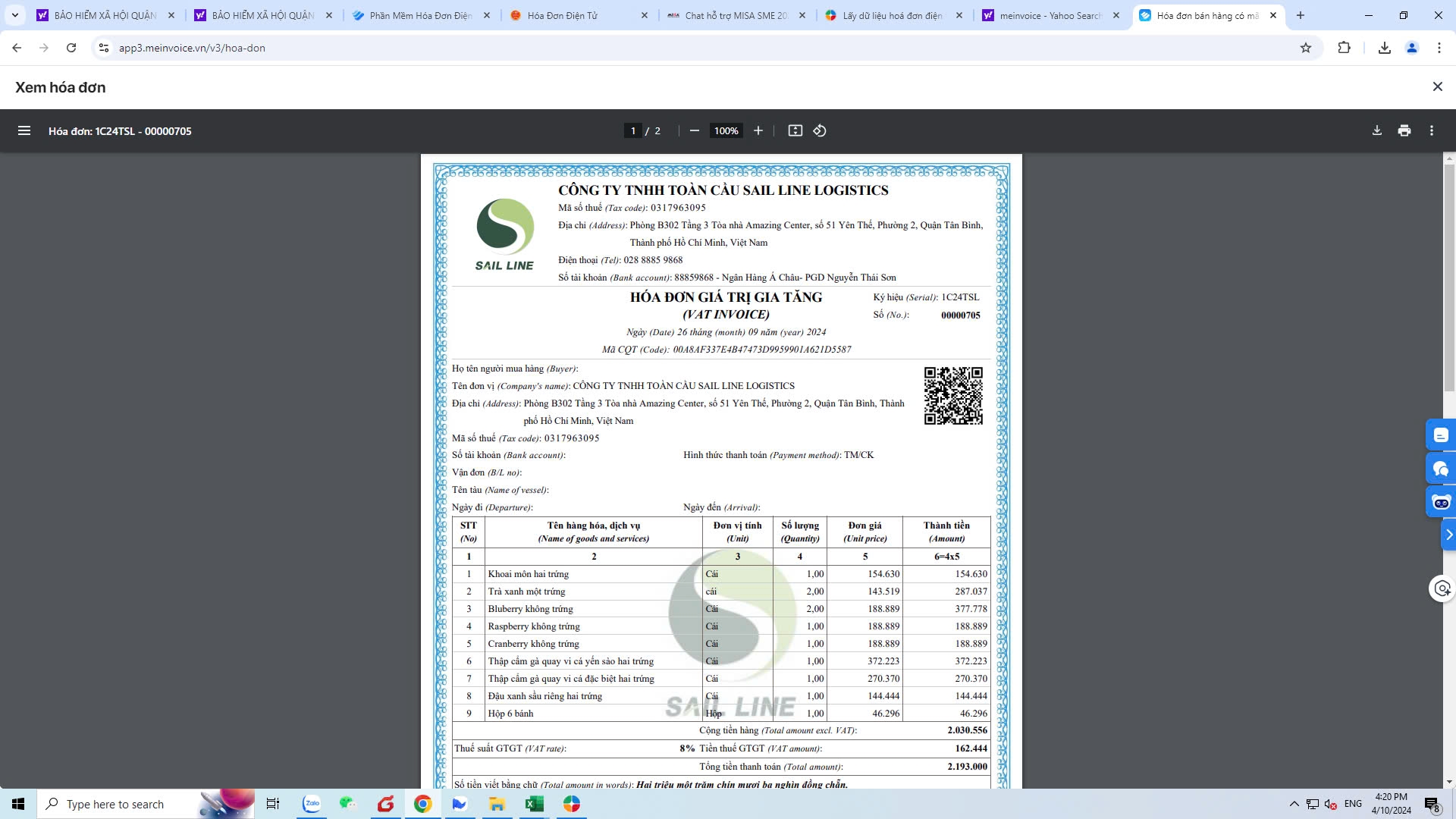Viewport: 1456px width, 819px height.
Task: Open the PDF sidebar menu icon
Action: click(24, 130)
